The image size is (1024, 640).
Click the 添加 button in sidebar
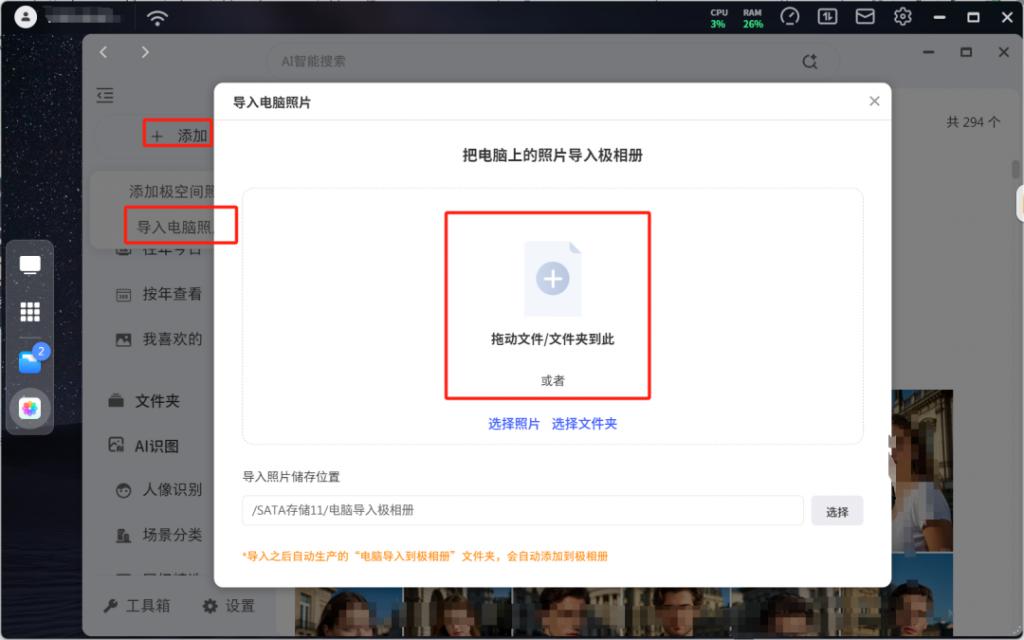tap(178, 135)
